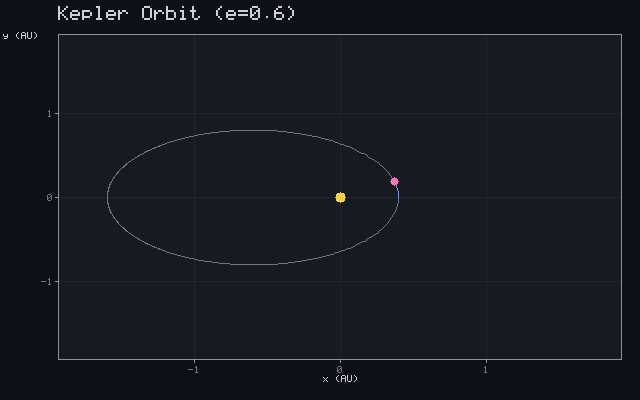640x400 pixels.
Task: Click the yellow sun marker at origin
Action: 340,198
